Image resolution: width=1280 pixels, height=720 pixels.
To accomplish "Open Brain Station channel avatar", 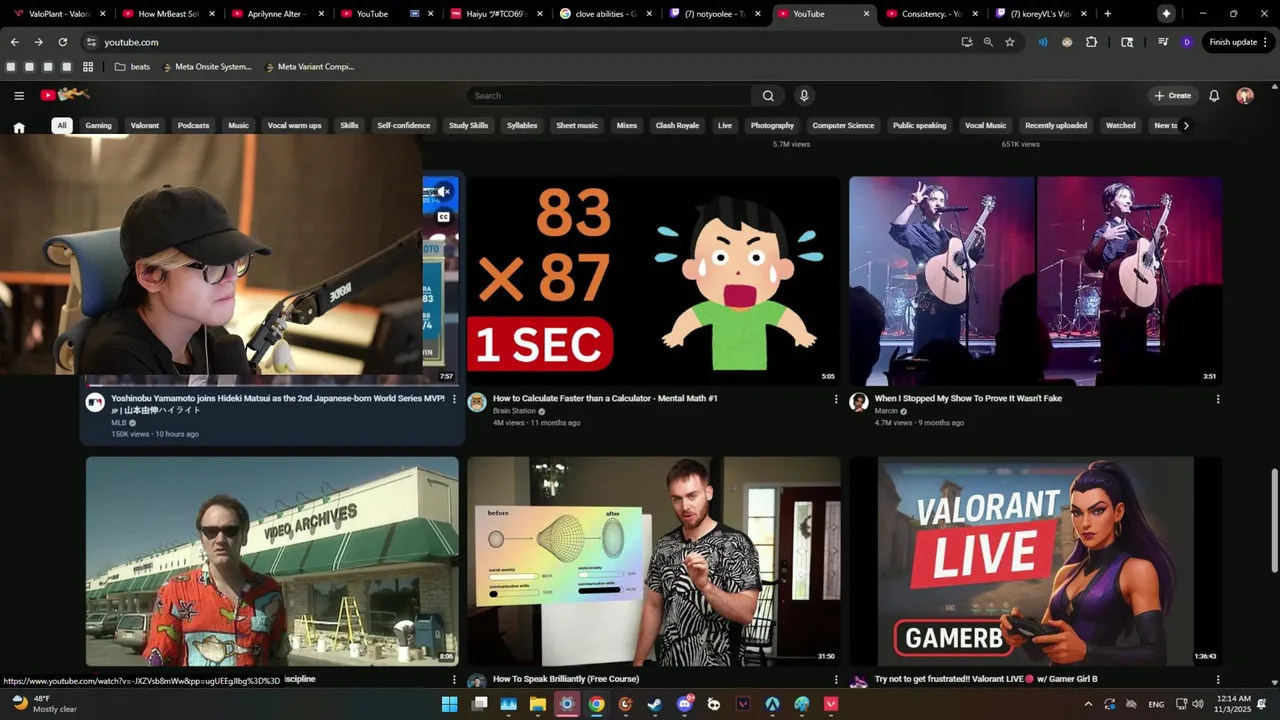I will point(477,402).
